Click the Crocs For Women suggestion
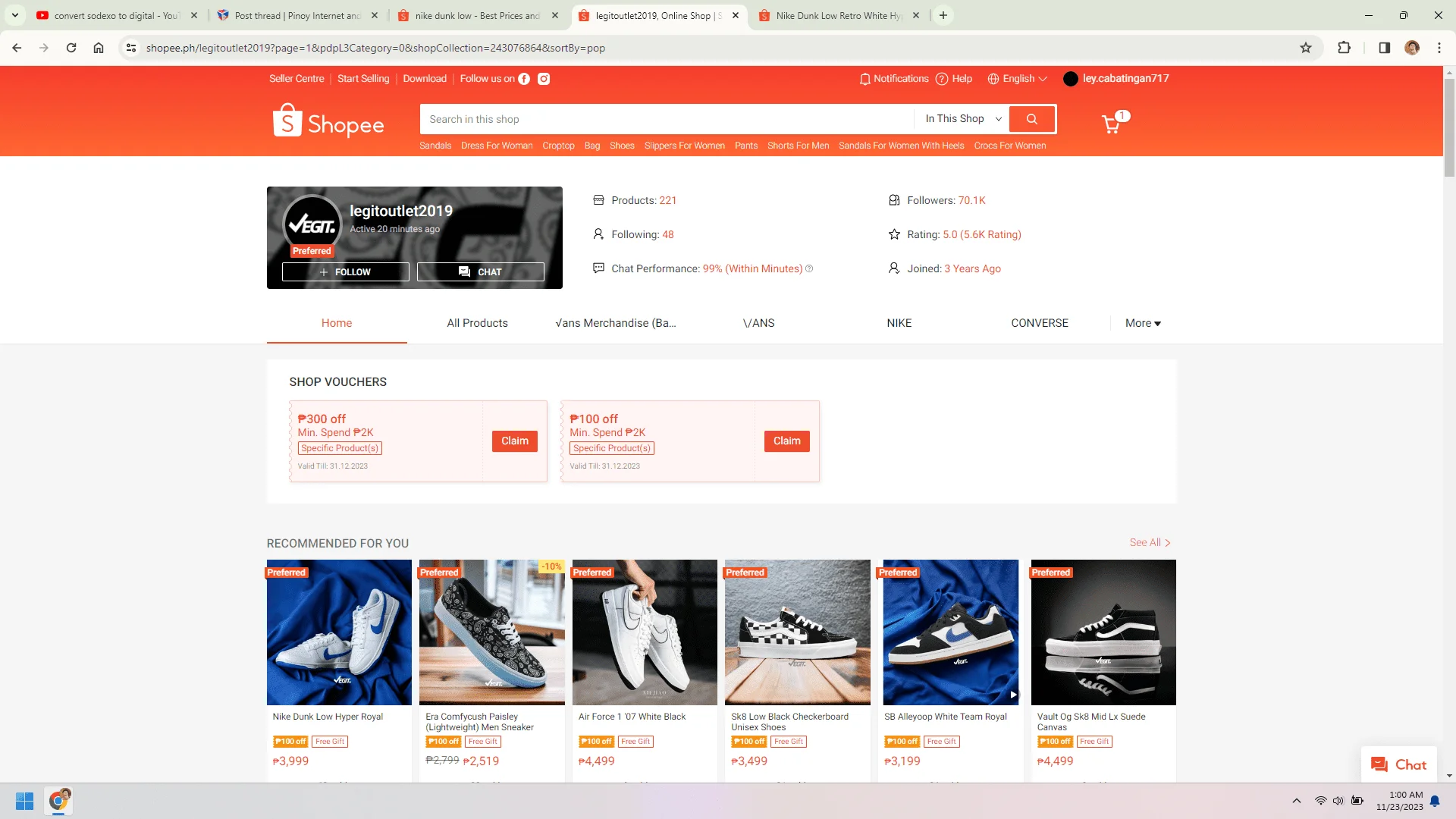The image size is (1456, 819). click(x=1010, y=146)
